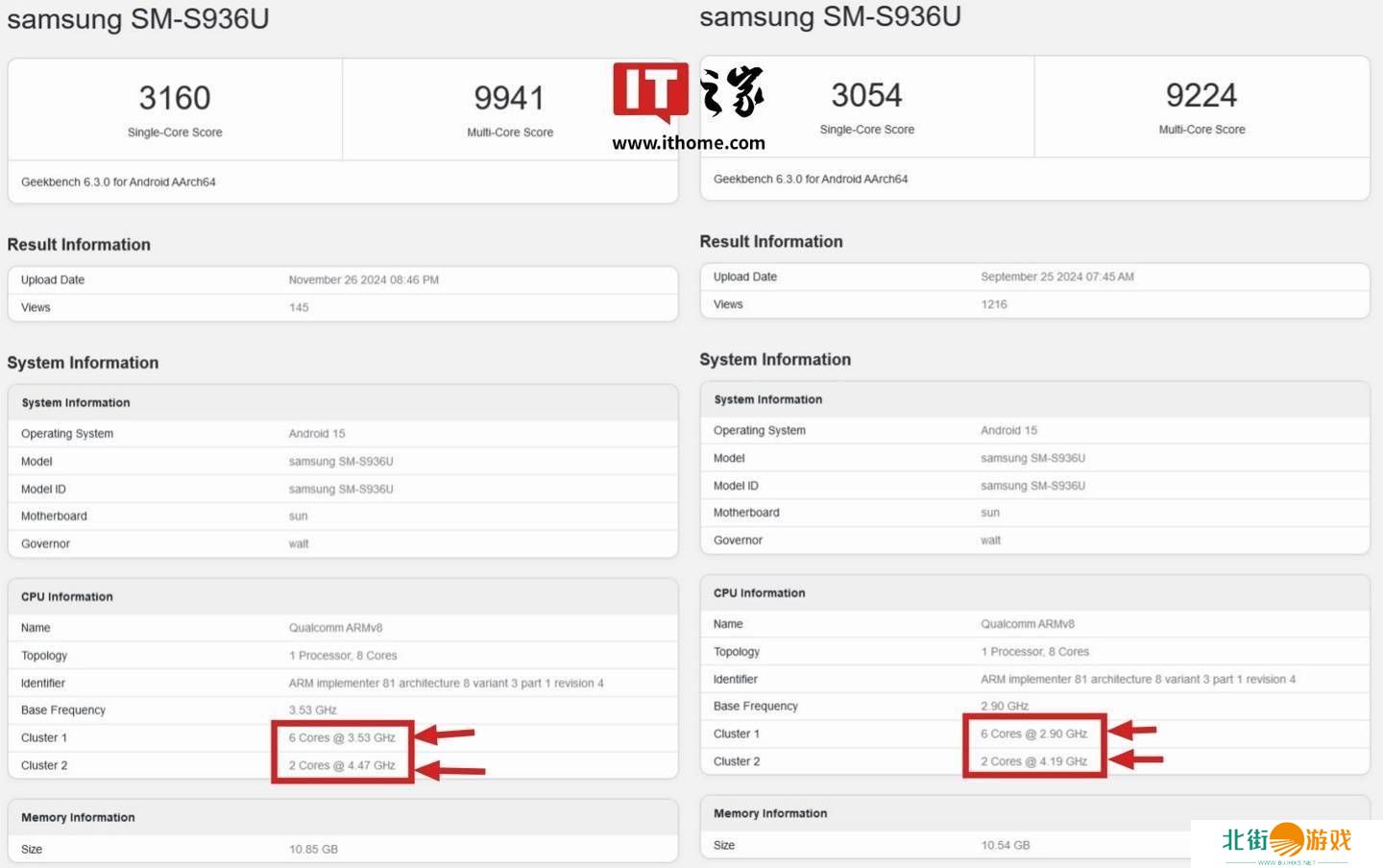Viewport: 1383px width, 868px height.
Task: Click the red IT logo icon
Action: [x=650, y=92]
